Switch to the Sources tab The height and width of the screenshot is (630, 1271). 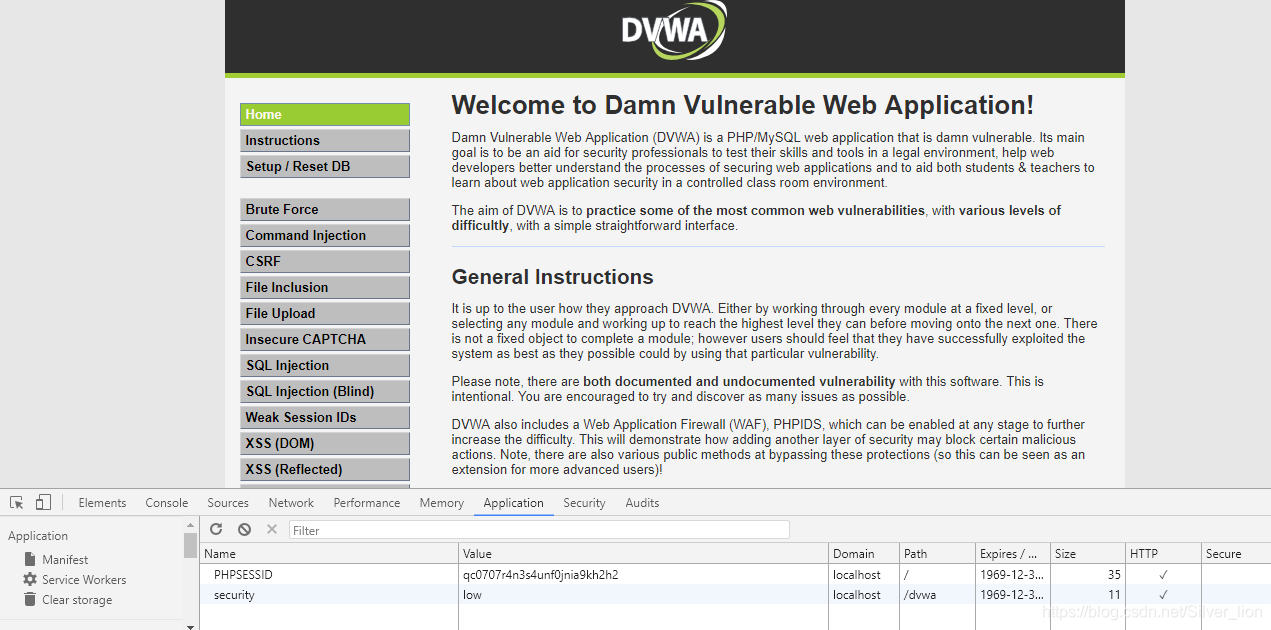(x=228, y=503)
